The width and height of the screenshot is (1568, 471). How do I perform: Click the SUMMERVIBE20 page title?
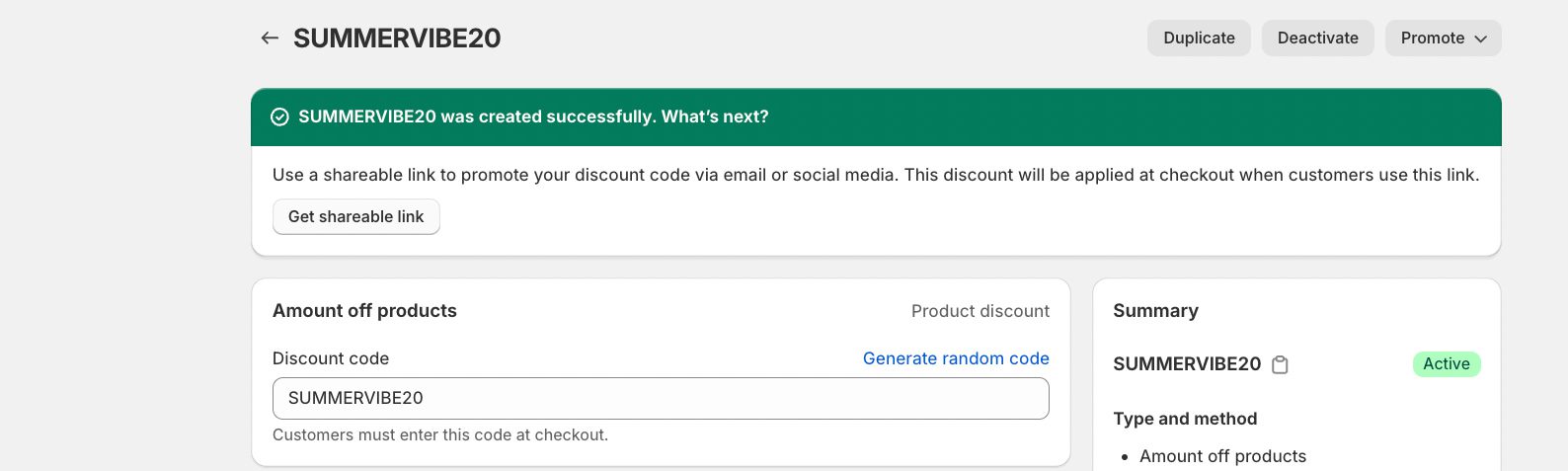point(397,39)
